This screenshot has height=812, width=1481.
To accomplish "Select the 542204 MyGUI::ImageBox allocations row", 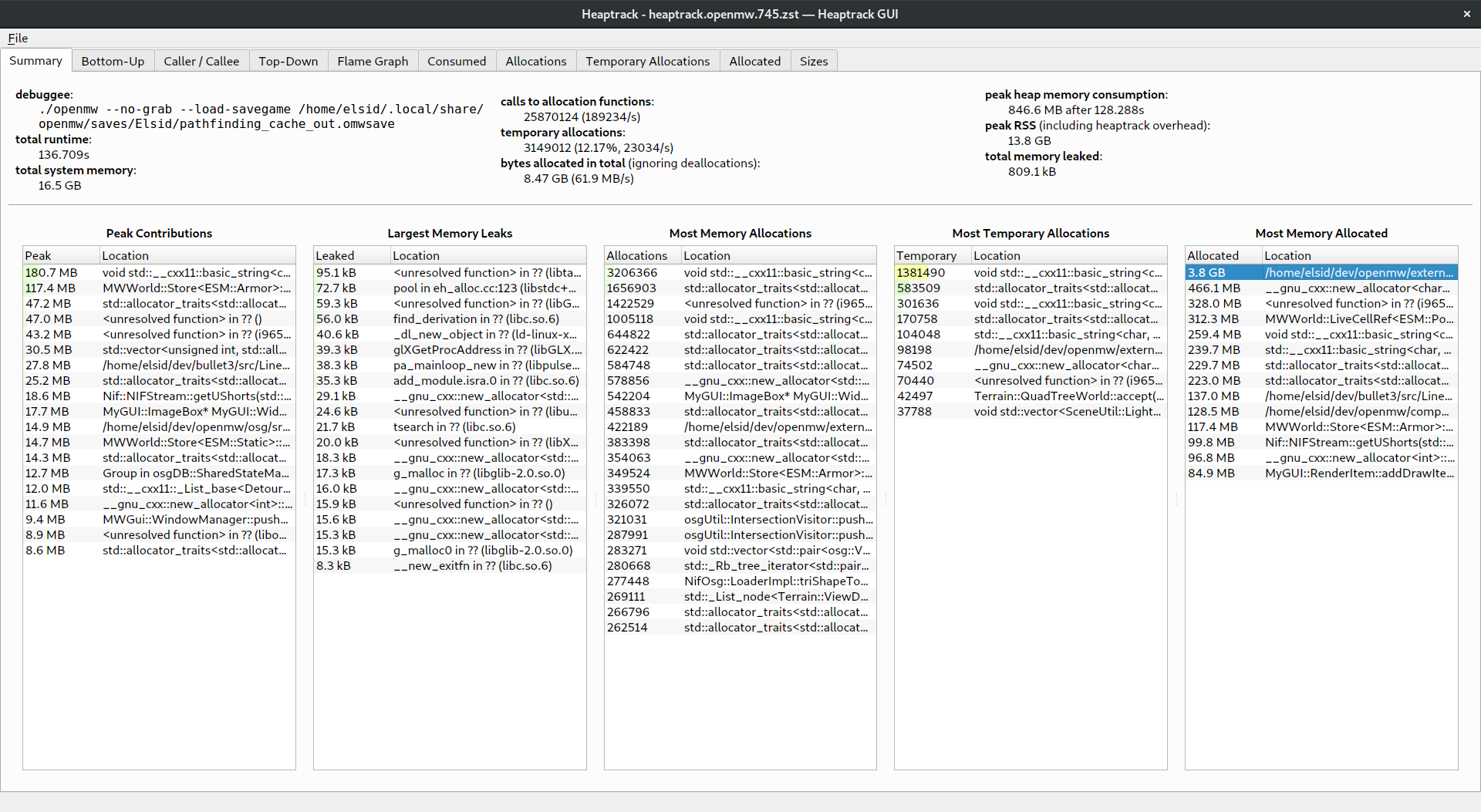I will point(740,396).
